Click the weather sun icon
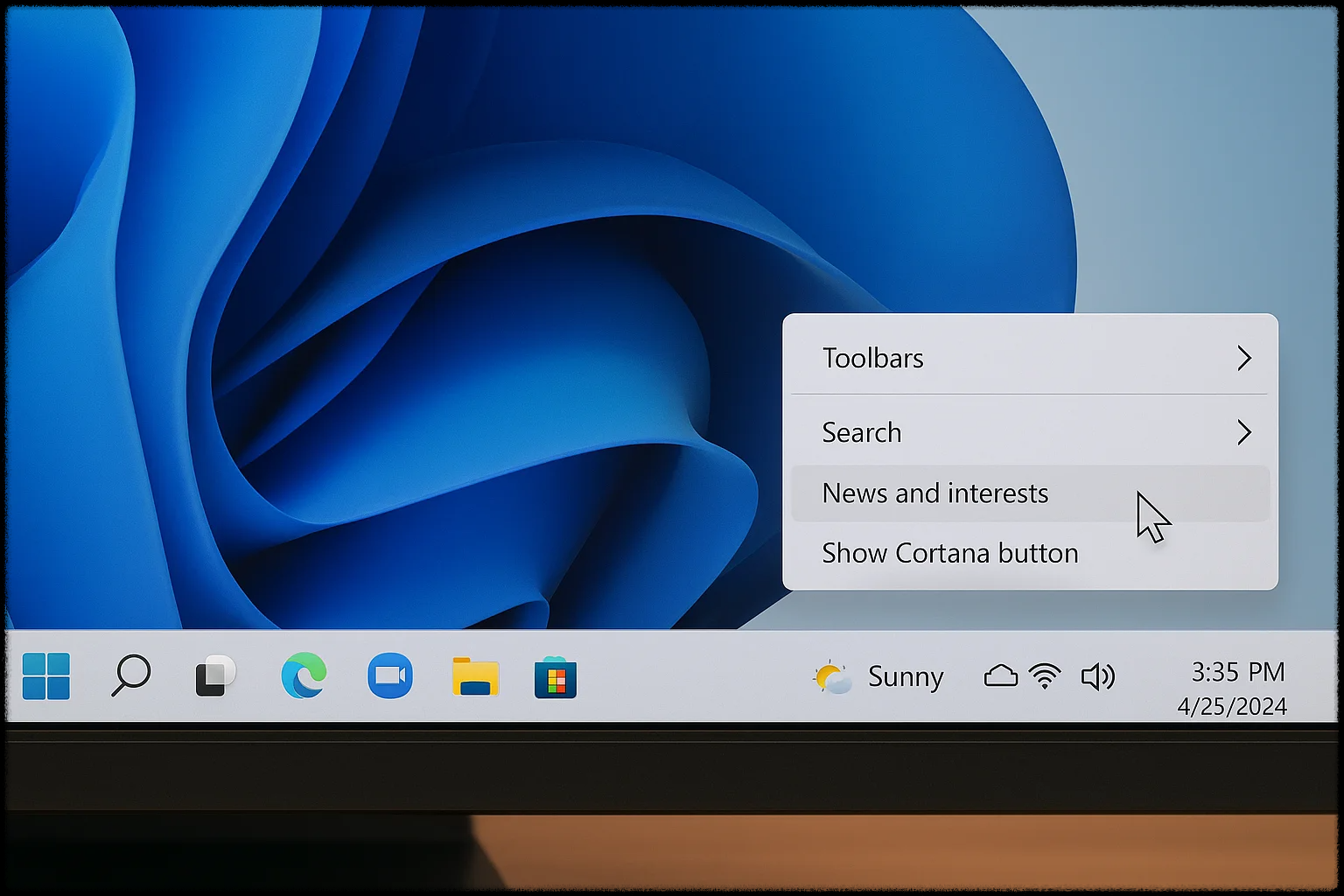 (832, 677)
